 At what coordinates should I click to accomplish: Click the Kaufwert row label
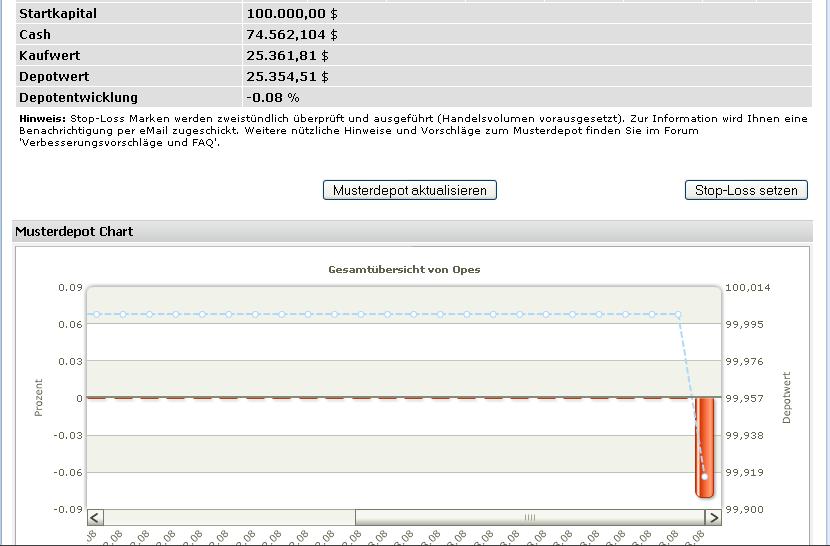[x=50, y=56]
